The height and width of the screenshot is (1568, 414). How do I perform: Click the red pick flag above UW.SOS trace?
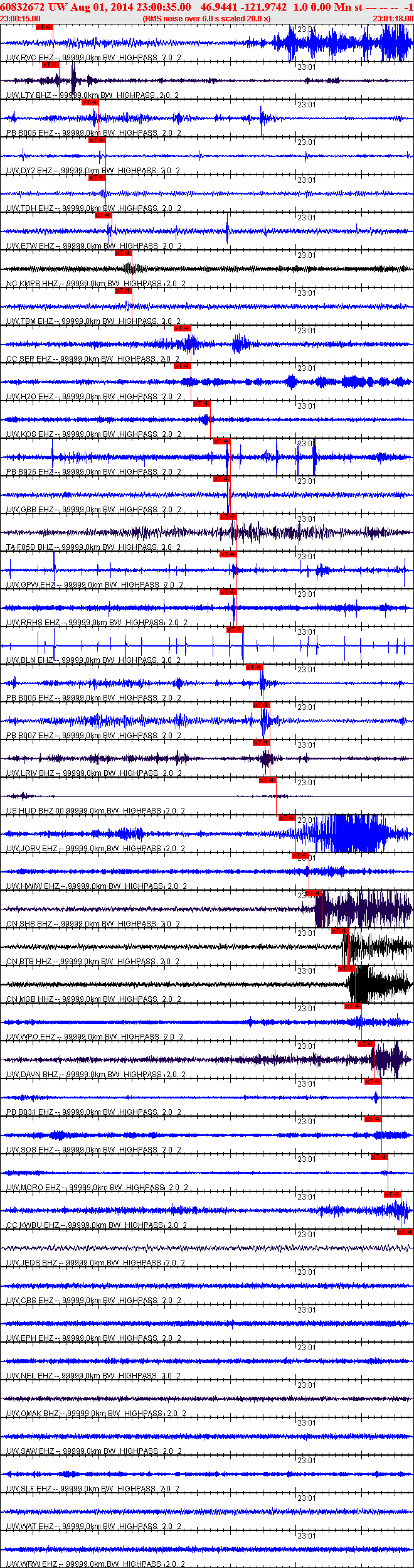coord(373,1119)
